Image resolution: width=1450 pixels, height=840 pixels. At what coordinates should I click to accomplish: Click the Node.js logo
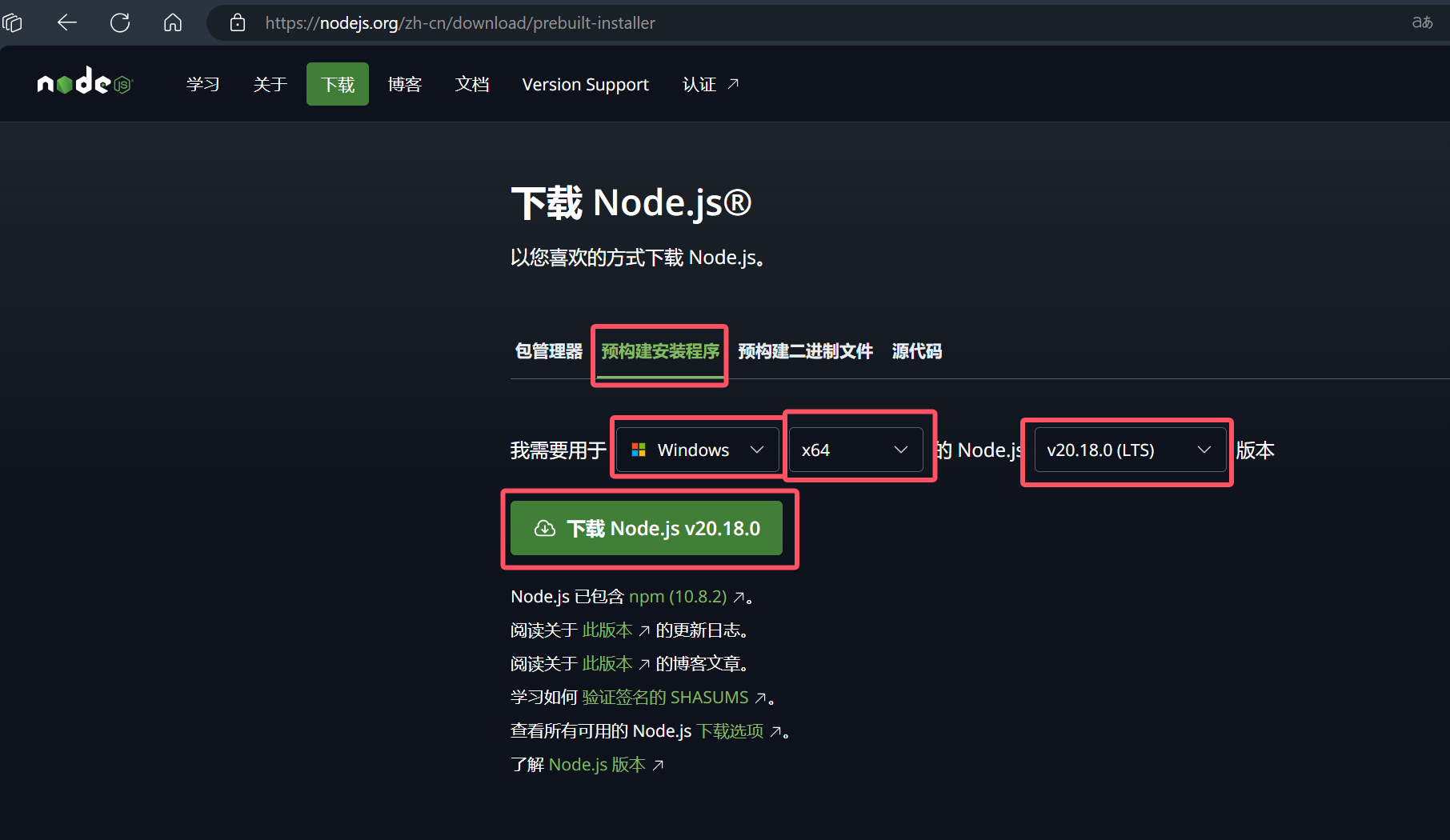click(x=84, y=82)
